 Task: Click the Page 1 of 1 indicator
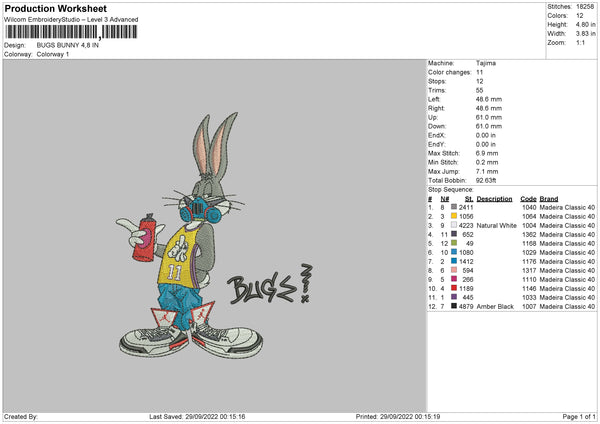pos(579,416)
